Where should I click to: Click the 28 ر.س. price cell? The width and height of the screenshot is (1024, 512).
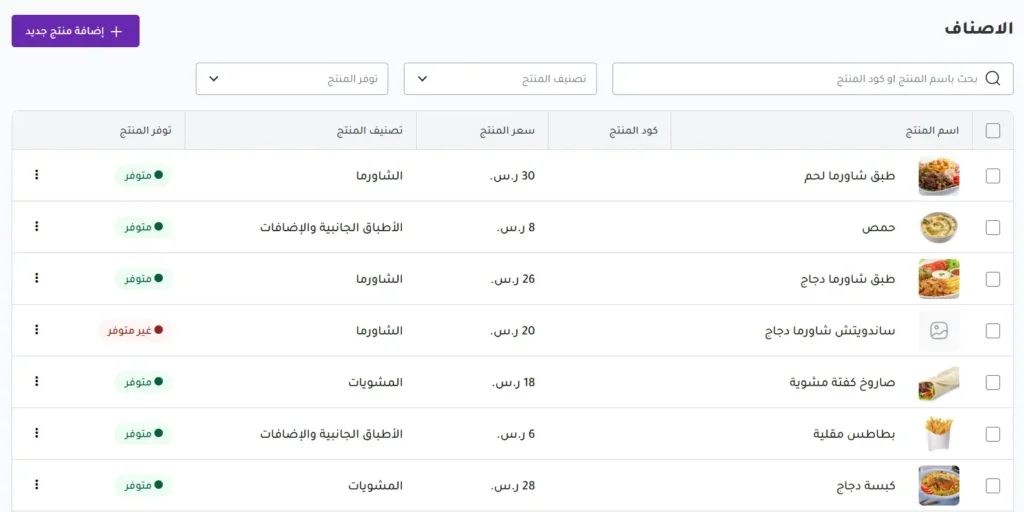(512, 486)
